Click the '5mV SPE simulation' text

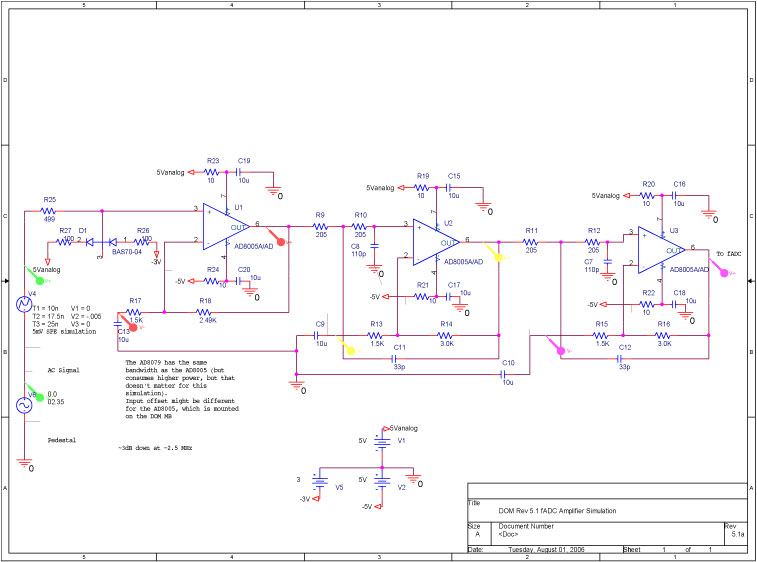[64, 332]
